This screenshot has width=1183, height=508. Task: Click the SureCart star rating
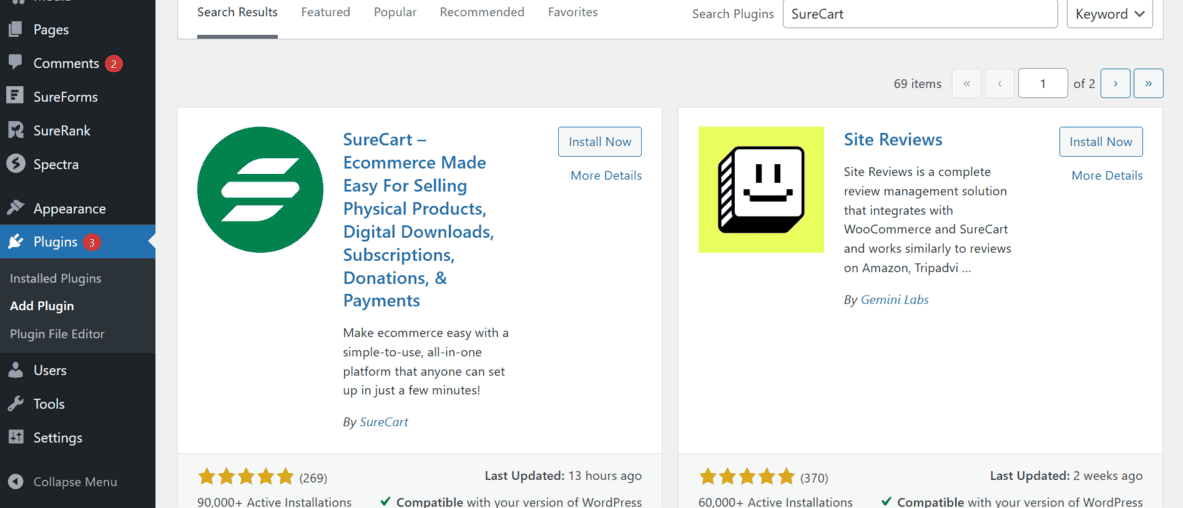point(246,477)
